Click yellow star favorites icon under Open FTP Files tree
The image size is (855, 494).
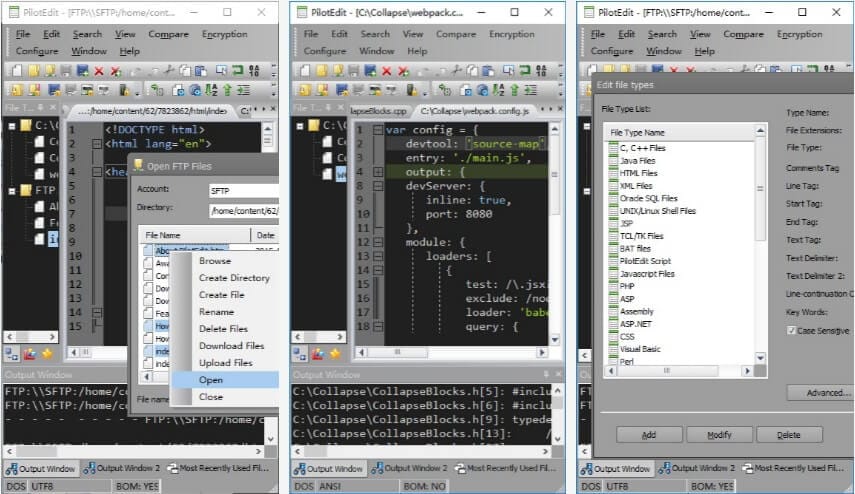click(47, 354)
